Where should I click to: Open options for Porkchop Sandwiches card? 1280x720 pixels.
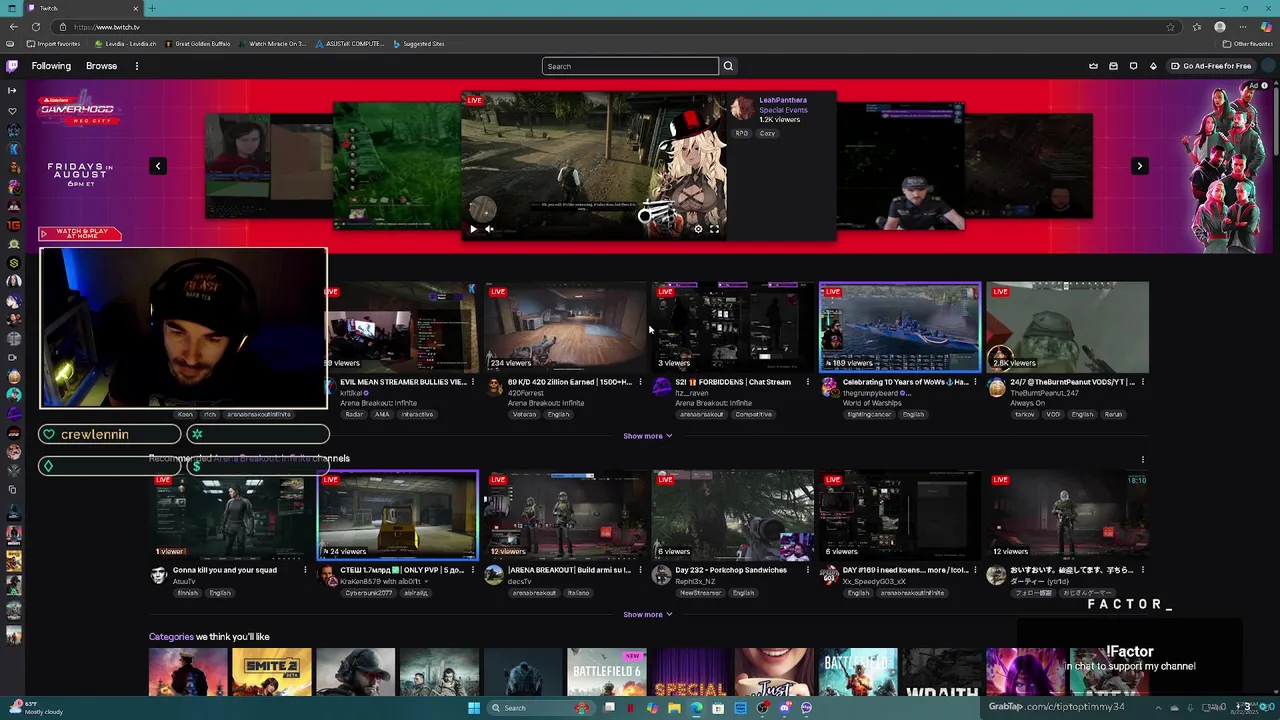click(808, 570)
